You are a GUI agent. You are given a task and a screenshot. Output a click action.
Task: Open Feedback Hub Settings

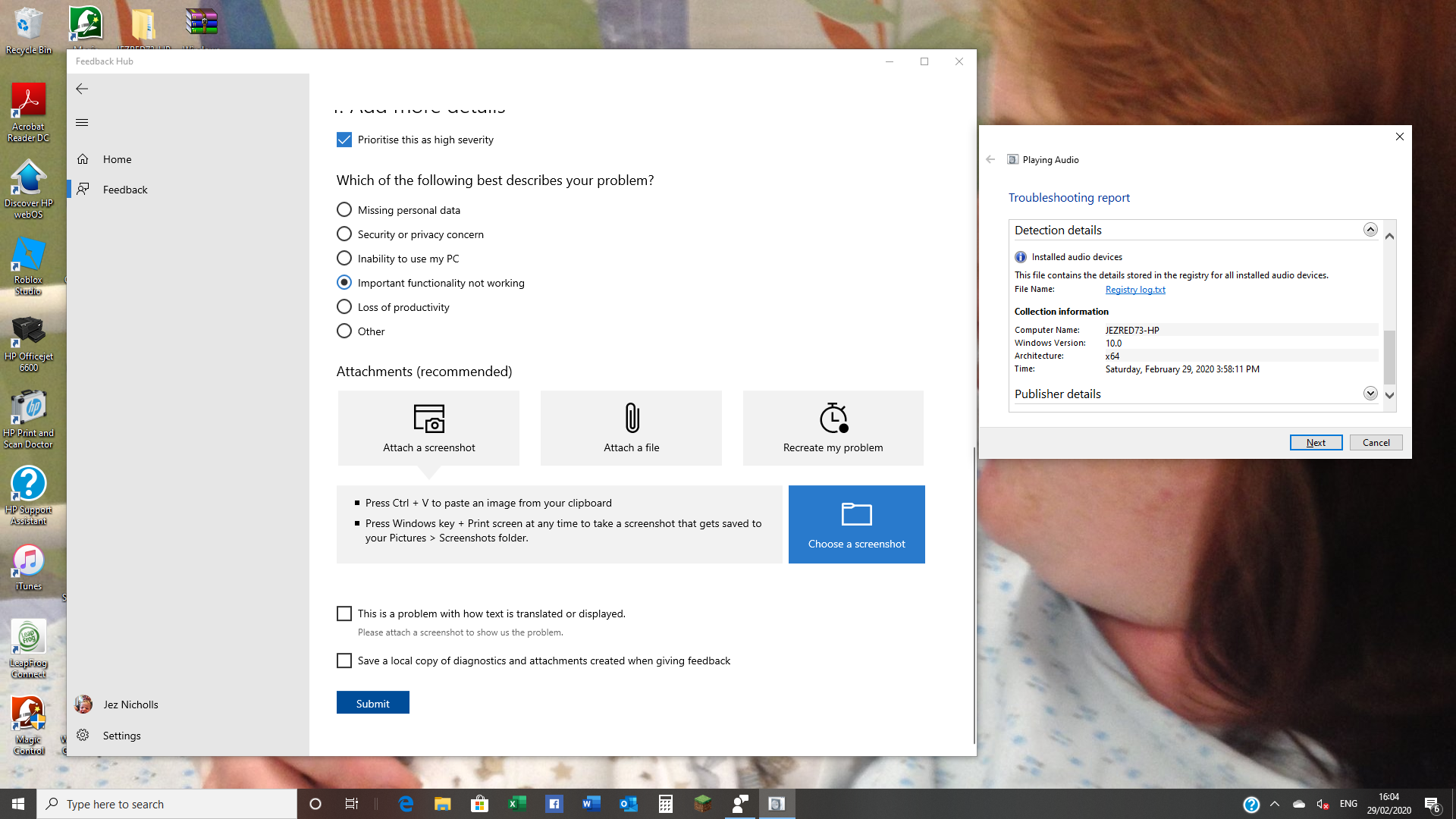[188, 736]
